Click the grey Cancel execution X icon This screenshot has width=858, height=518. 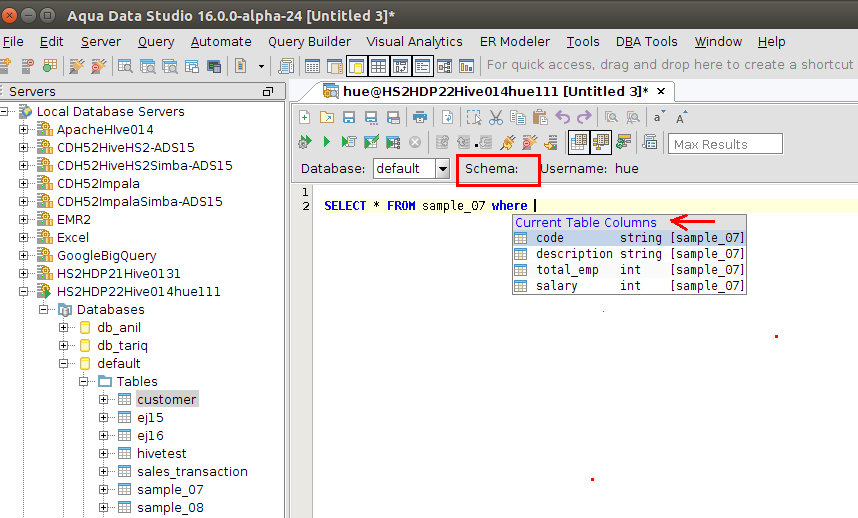(415, 142)
